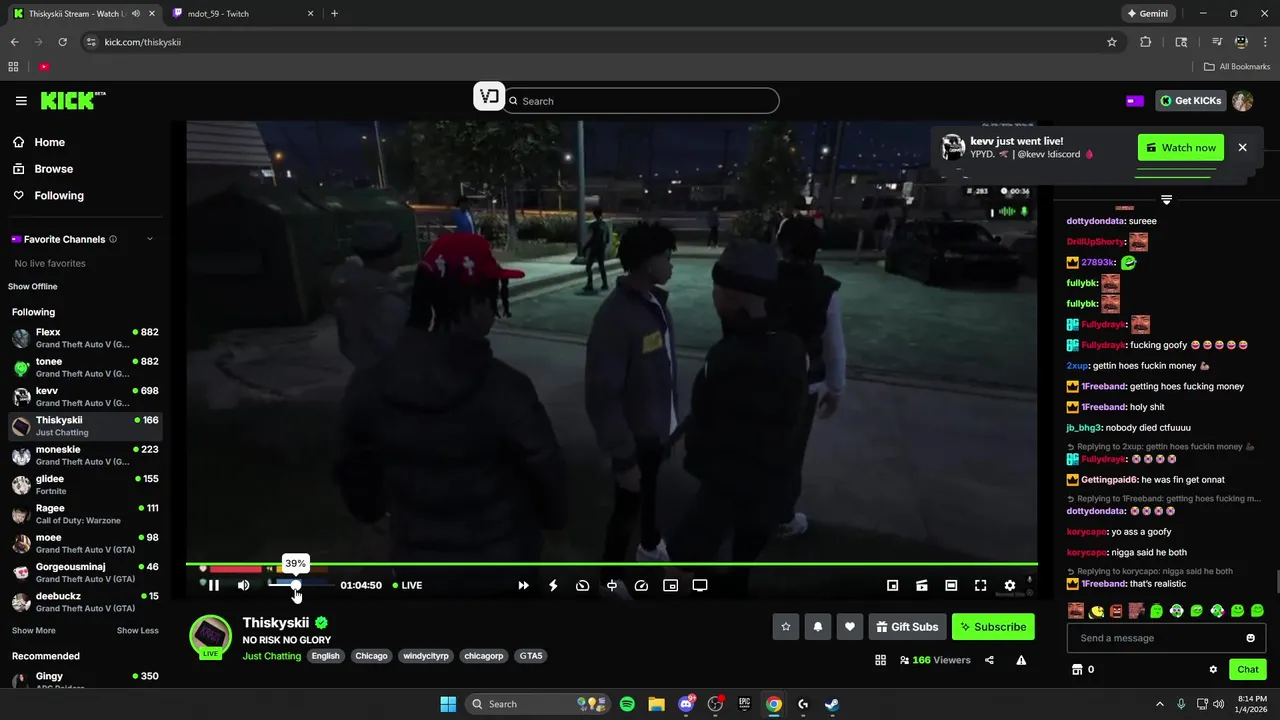Pause the Thiskyskii stream
This screenshot has width=1280, height=720.
pos(213,585)
